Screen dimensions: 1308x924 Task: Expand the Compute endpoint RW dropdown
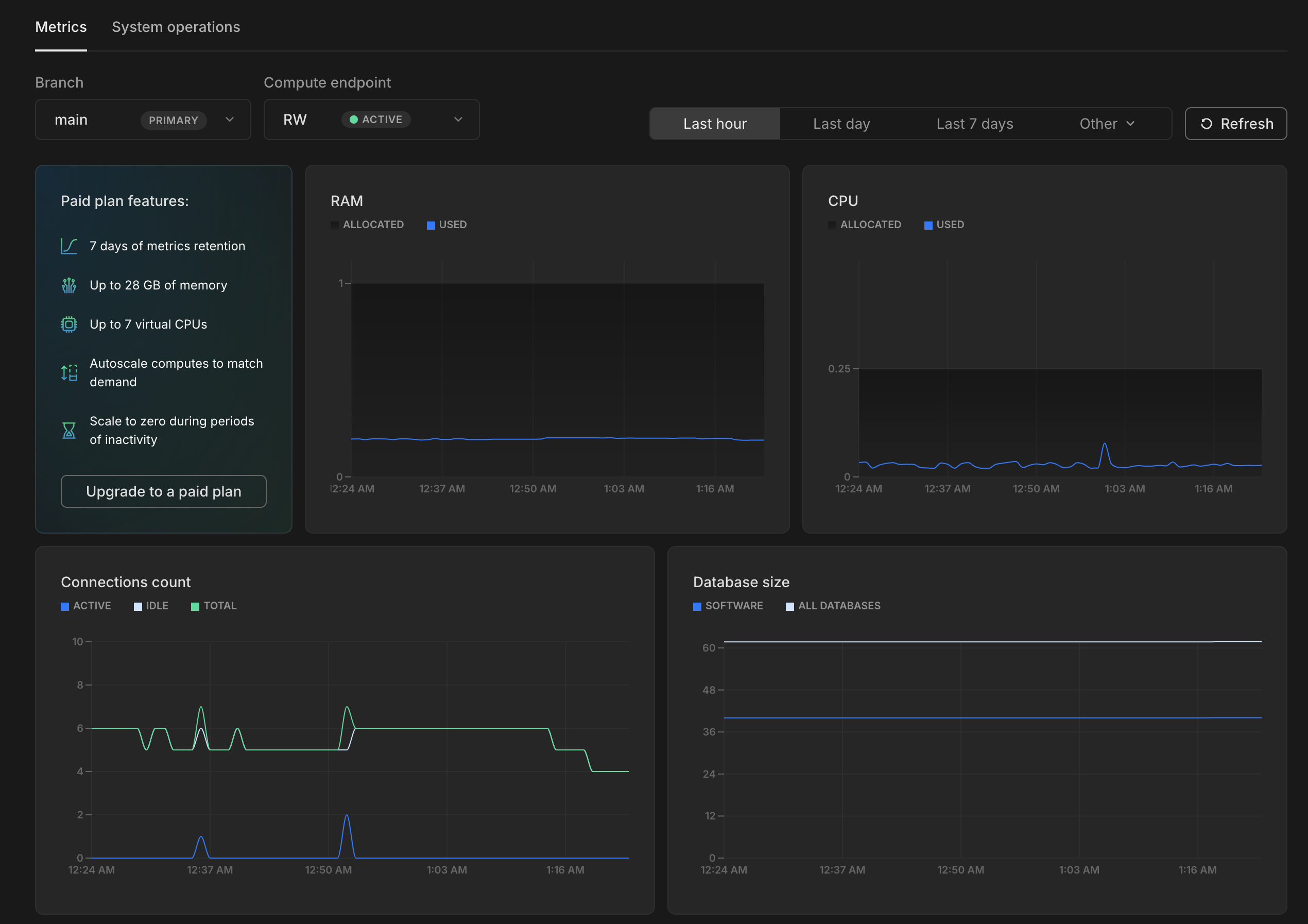coord(371,119)
